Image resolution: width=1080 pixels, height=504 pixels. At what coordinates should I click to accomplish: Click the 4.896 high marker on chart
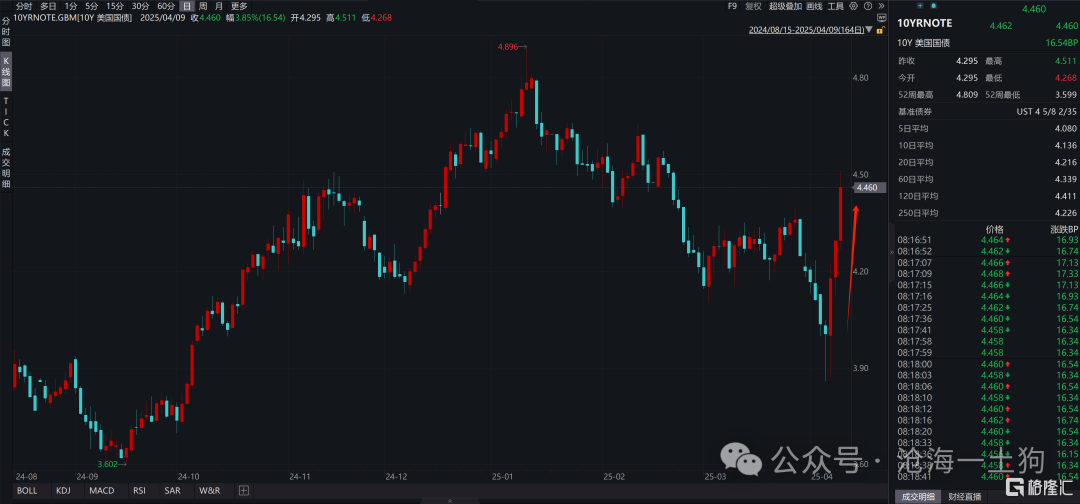512,47
